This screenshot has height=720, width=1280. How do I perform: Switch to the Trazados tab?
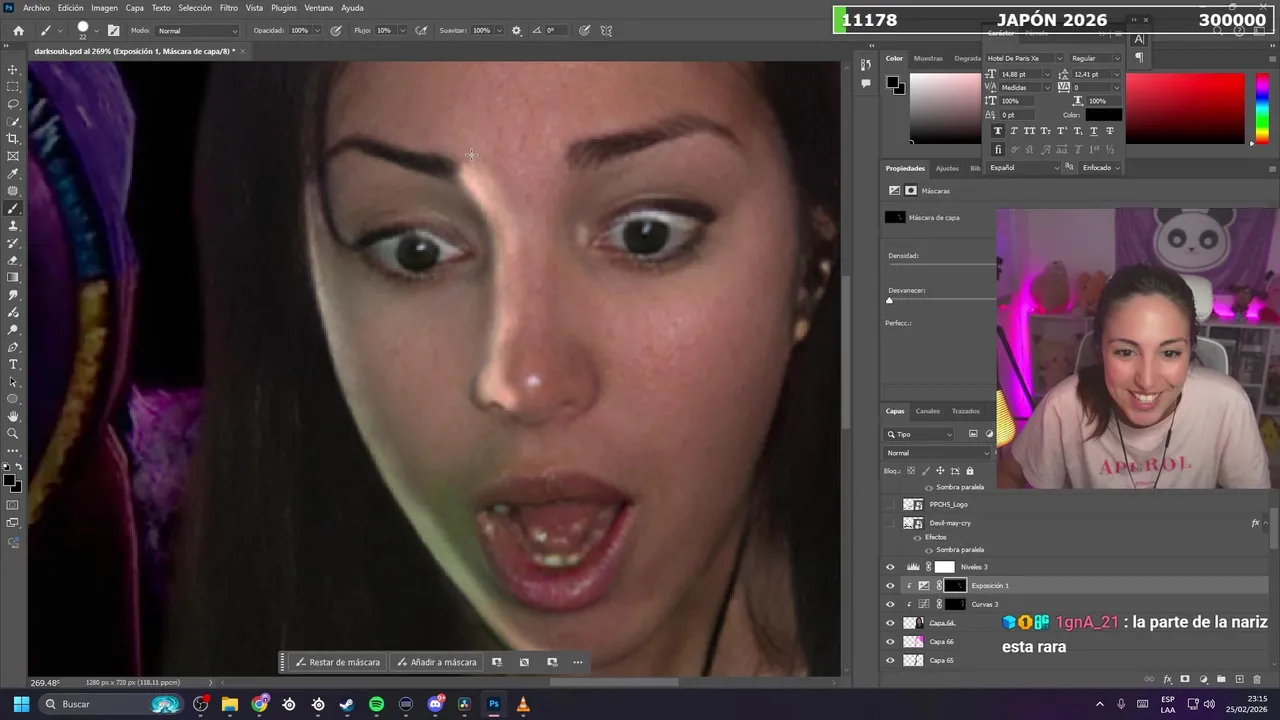[x=966, y=411]
